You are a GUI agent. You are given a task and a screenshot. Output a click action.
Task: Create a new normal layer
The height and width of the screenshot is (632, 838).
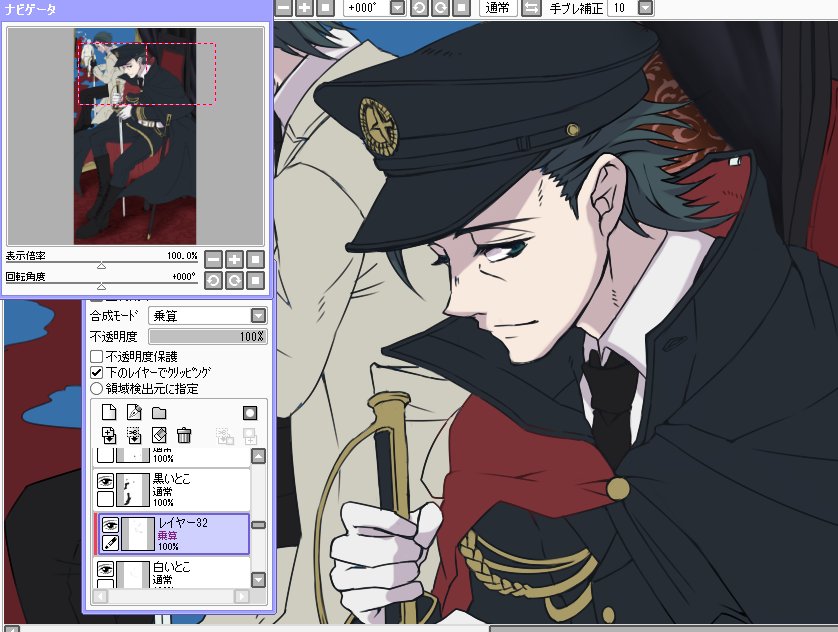tap(109, 412)
